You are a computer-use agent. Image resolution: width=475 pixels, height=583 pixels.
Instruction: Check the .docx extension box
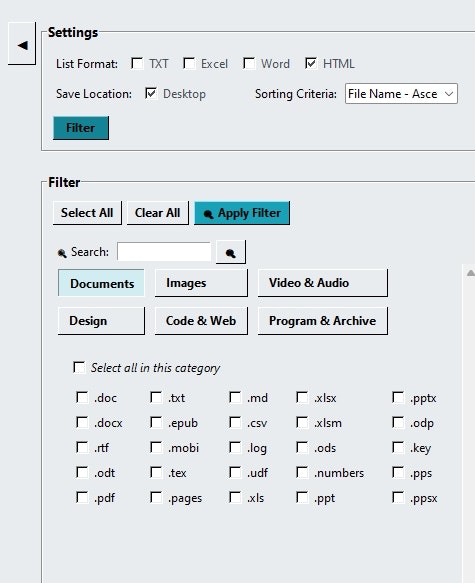[82, 422]
